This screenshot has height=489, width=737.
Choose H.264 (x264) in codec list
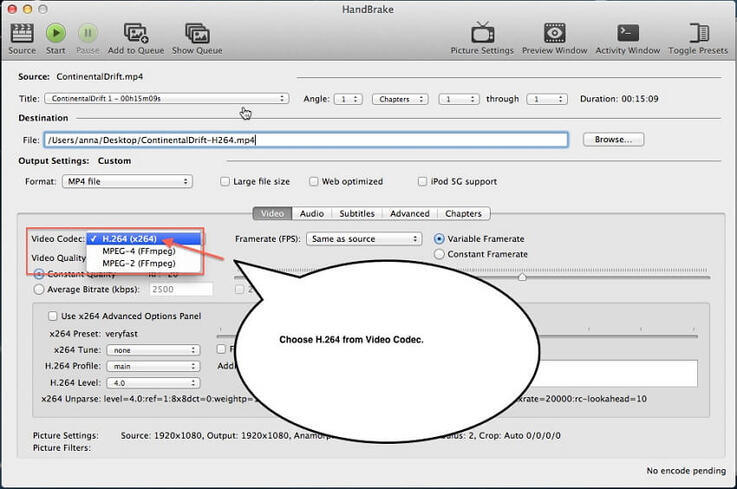pyautogui.click(x=144, y=239)
